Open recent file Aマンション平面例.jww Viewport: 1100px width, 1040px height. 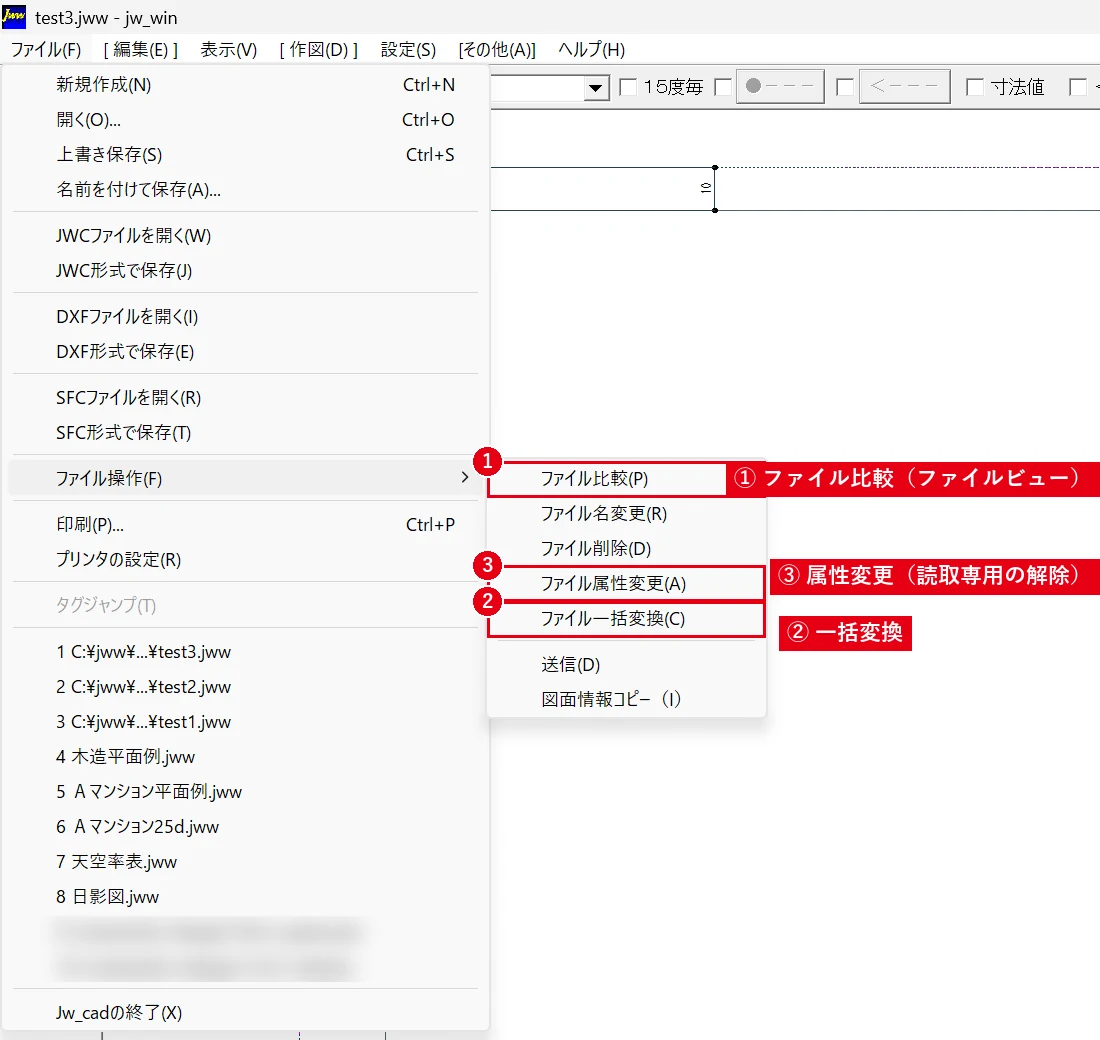coord(246,792)
